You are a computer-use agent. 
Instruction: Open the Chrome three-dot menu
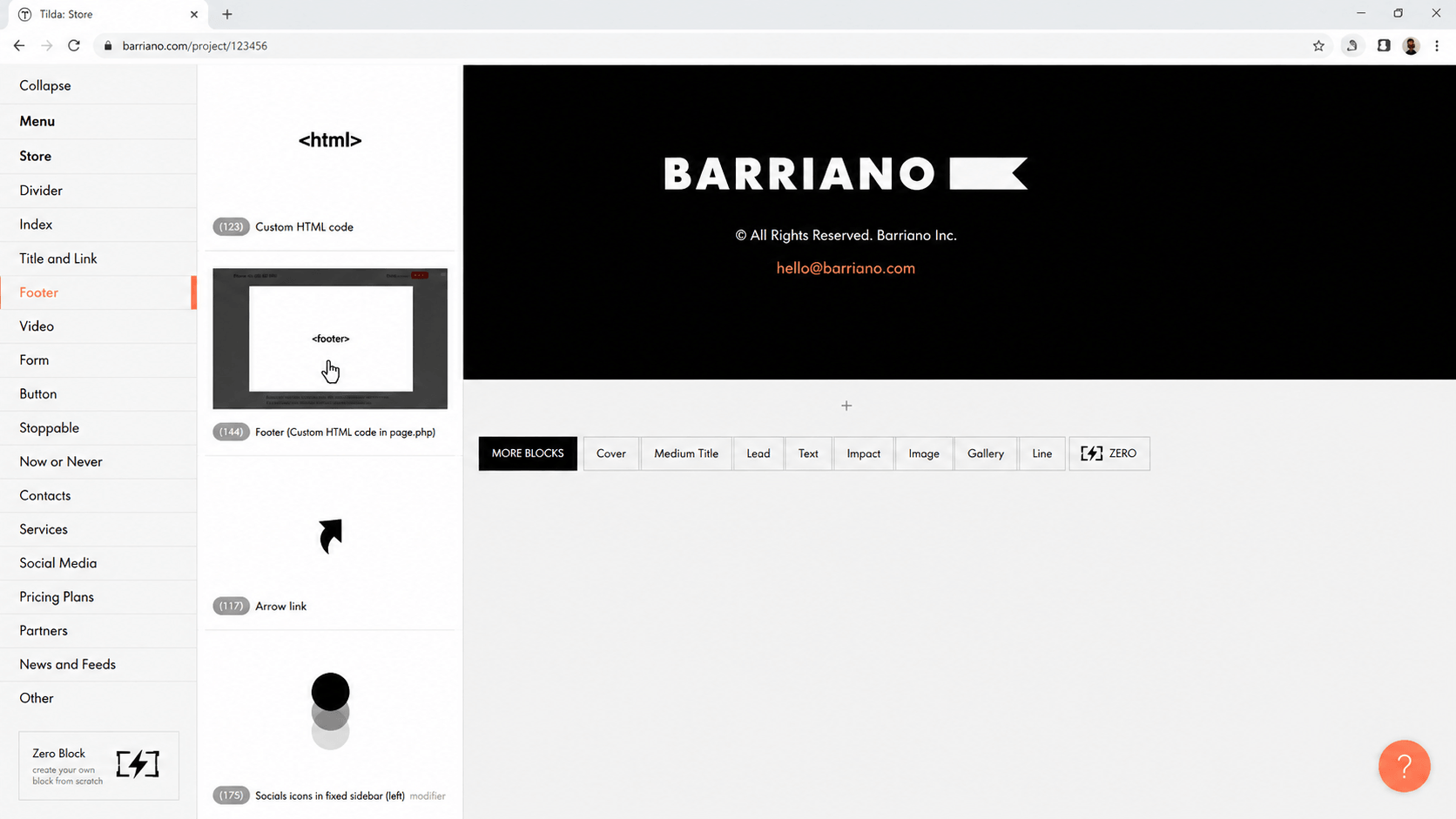[x=1437, y=46]
